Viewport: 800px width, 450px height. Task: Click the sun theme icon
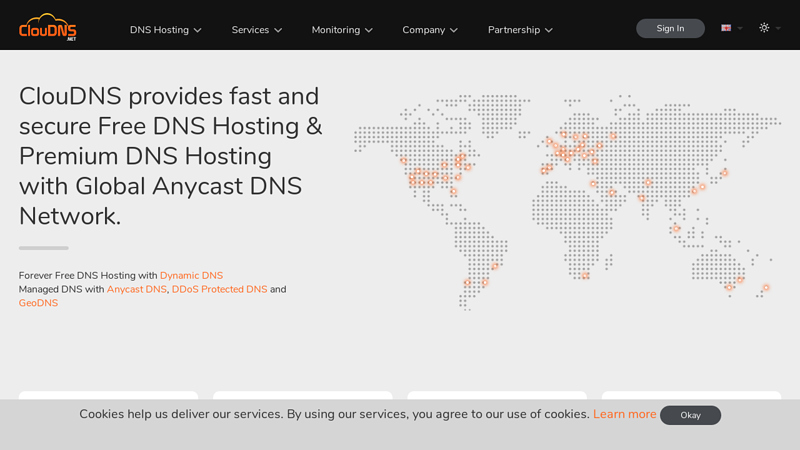click(764, 28)
